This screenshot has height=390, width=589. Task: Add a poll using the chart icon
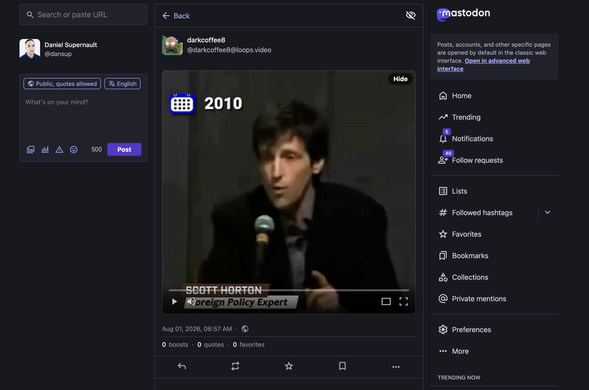click(45, 150)
